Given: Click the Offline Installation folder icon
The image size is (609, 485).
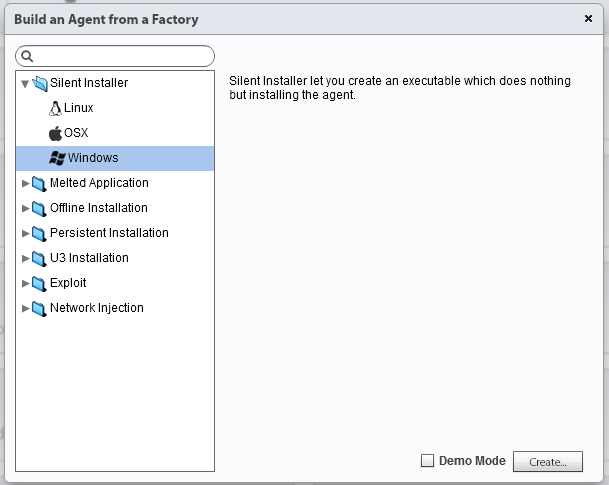Looking at the screenshot, I should click(39, 208).
